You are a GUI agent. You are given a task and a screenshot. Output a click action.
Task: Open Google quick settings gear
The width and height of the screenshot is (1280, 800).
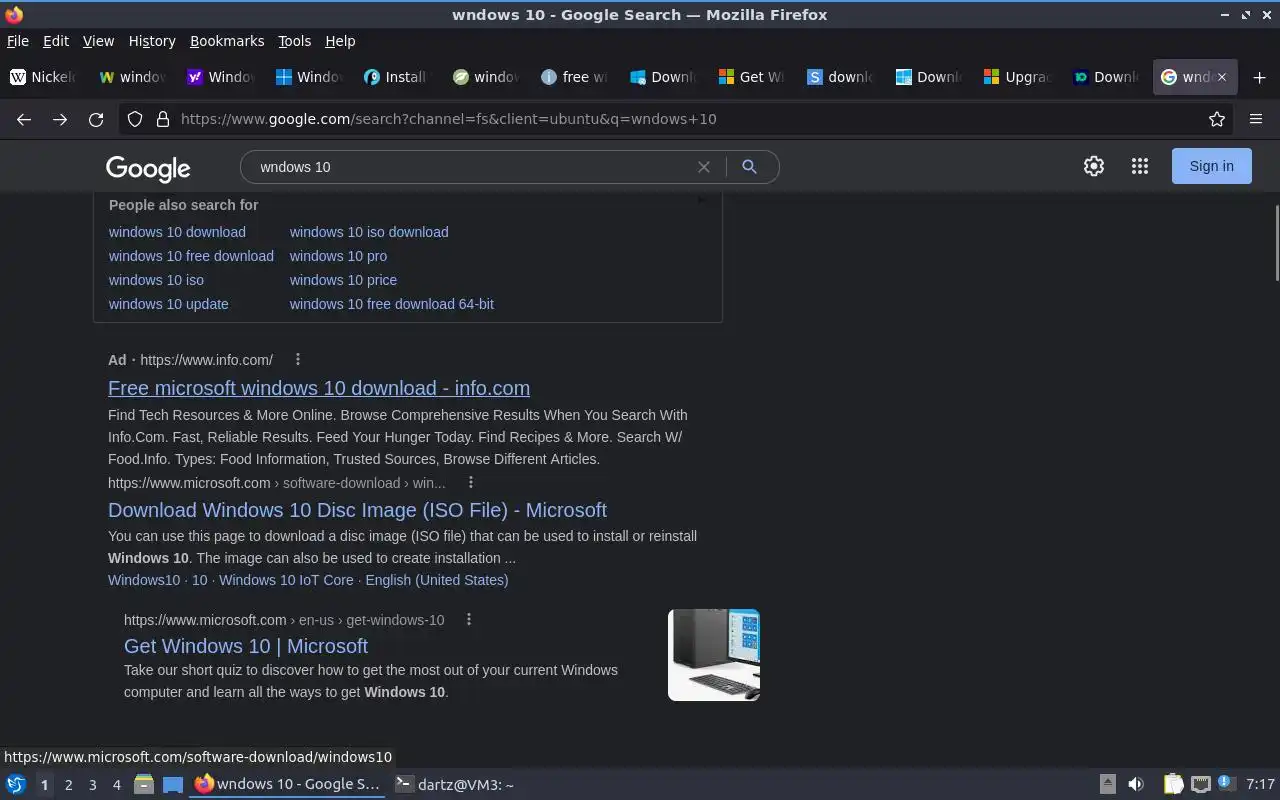[1094, 166]
